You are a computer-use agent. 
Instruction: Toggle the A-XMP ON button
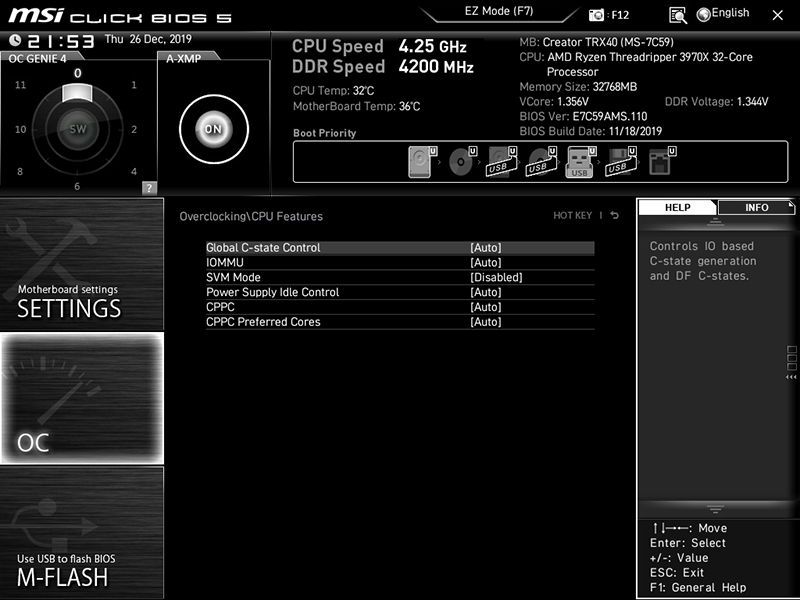tap(214, 129)
